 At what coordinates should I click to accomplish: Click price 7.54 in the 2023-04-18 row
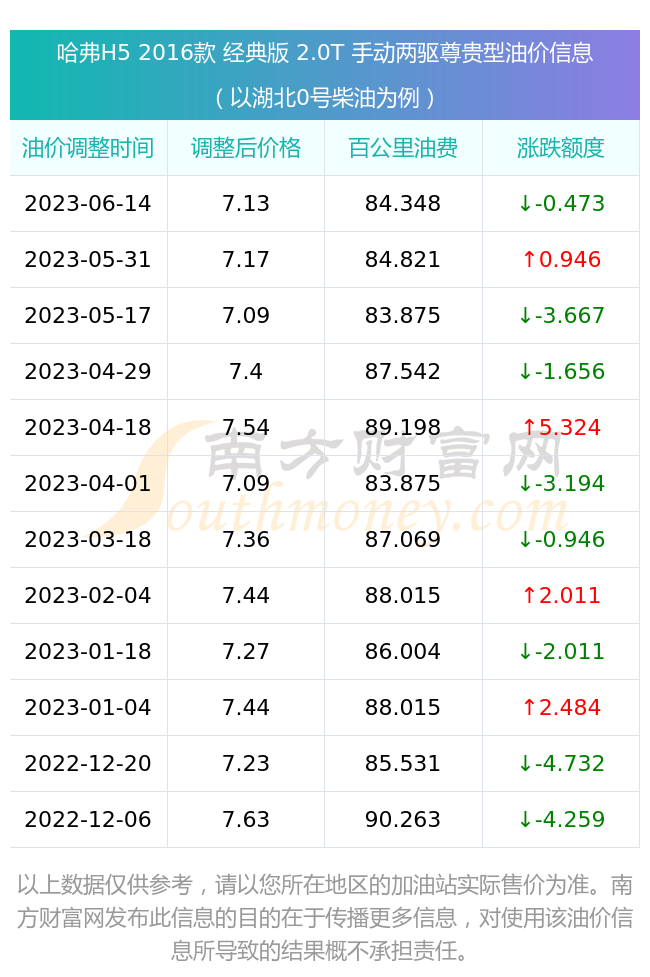(x=246, y=427)
